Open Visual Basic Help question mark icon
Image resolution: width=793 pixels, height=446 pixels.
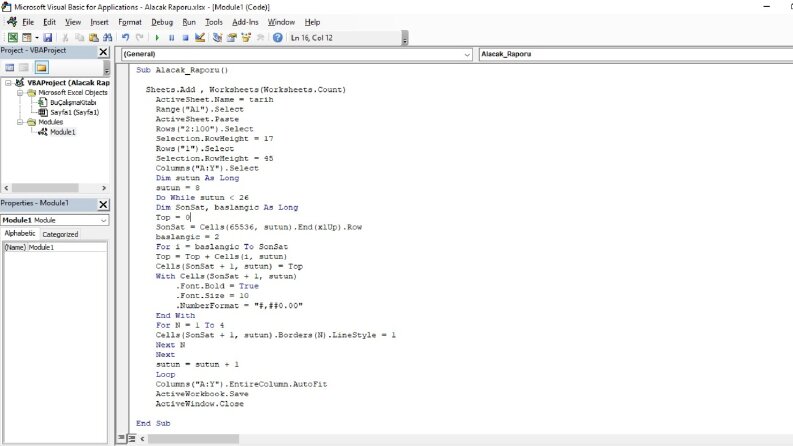click(278, 37)
